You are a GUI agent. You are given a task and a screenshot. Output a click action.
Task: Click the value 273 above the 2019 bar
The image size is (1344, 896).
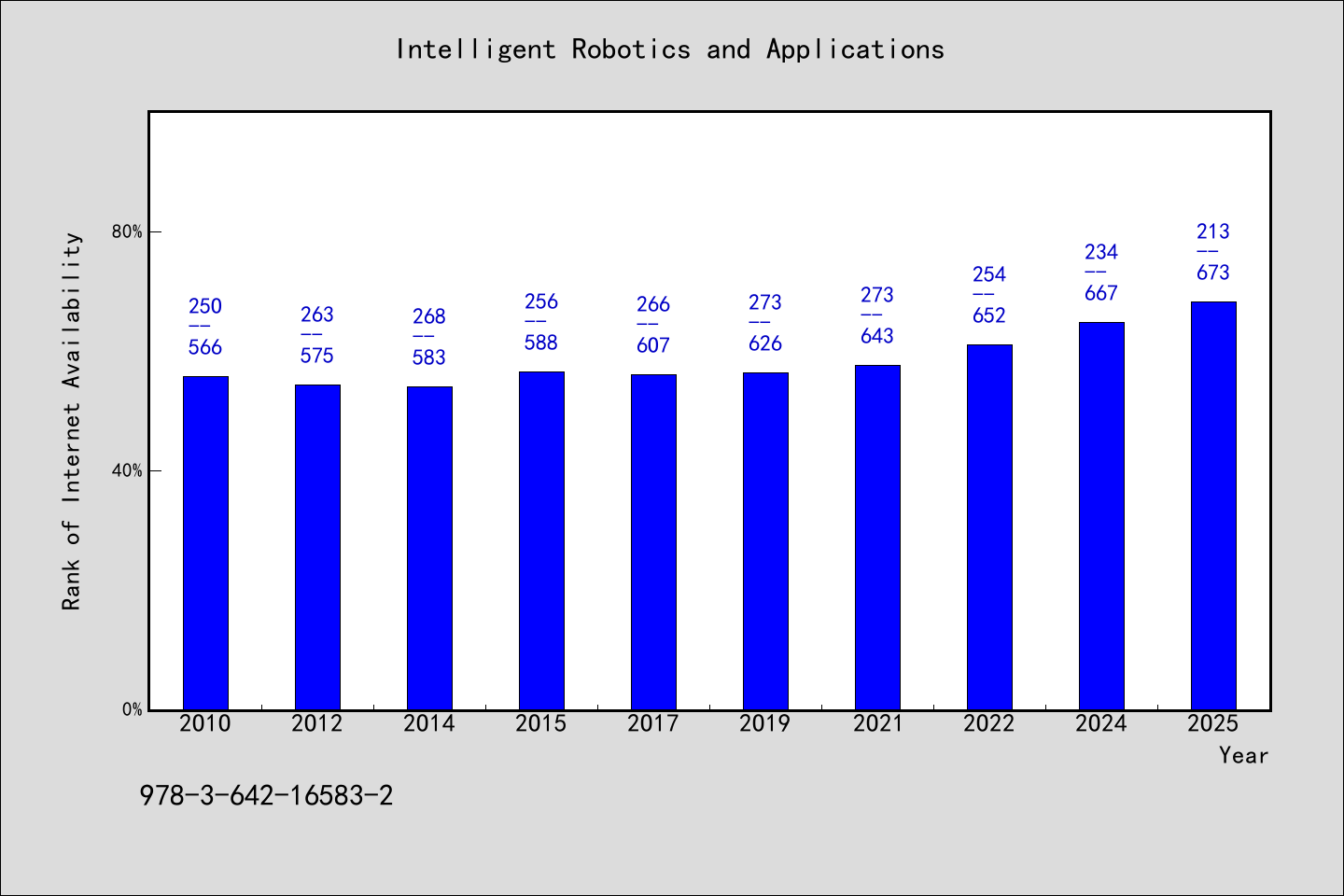(x=765, y=302)
